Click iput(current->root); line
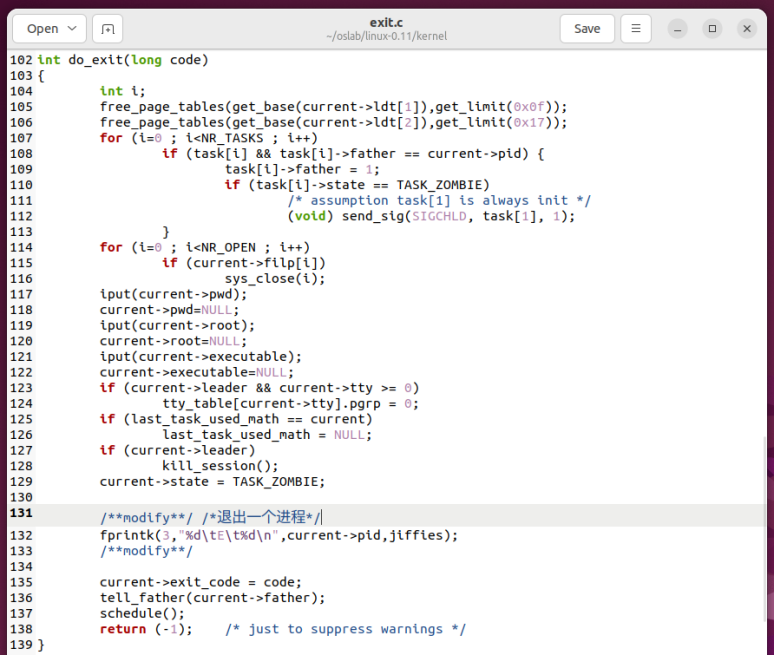 click(x=177, y=326)
